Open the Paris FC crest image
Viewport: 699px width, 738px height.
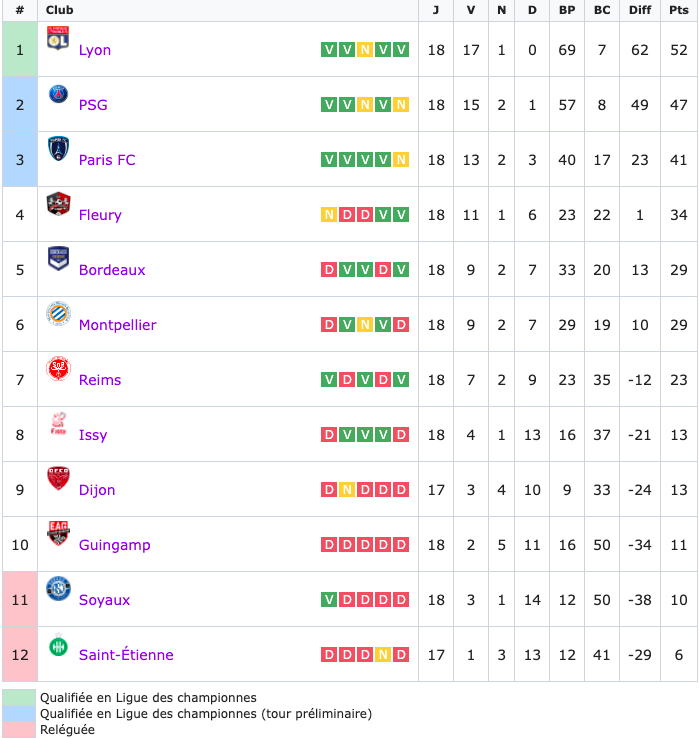[x=58, y=148]
